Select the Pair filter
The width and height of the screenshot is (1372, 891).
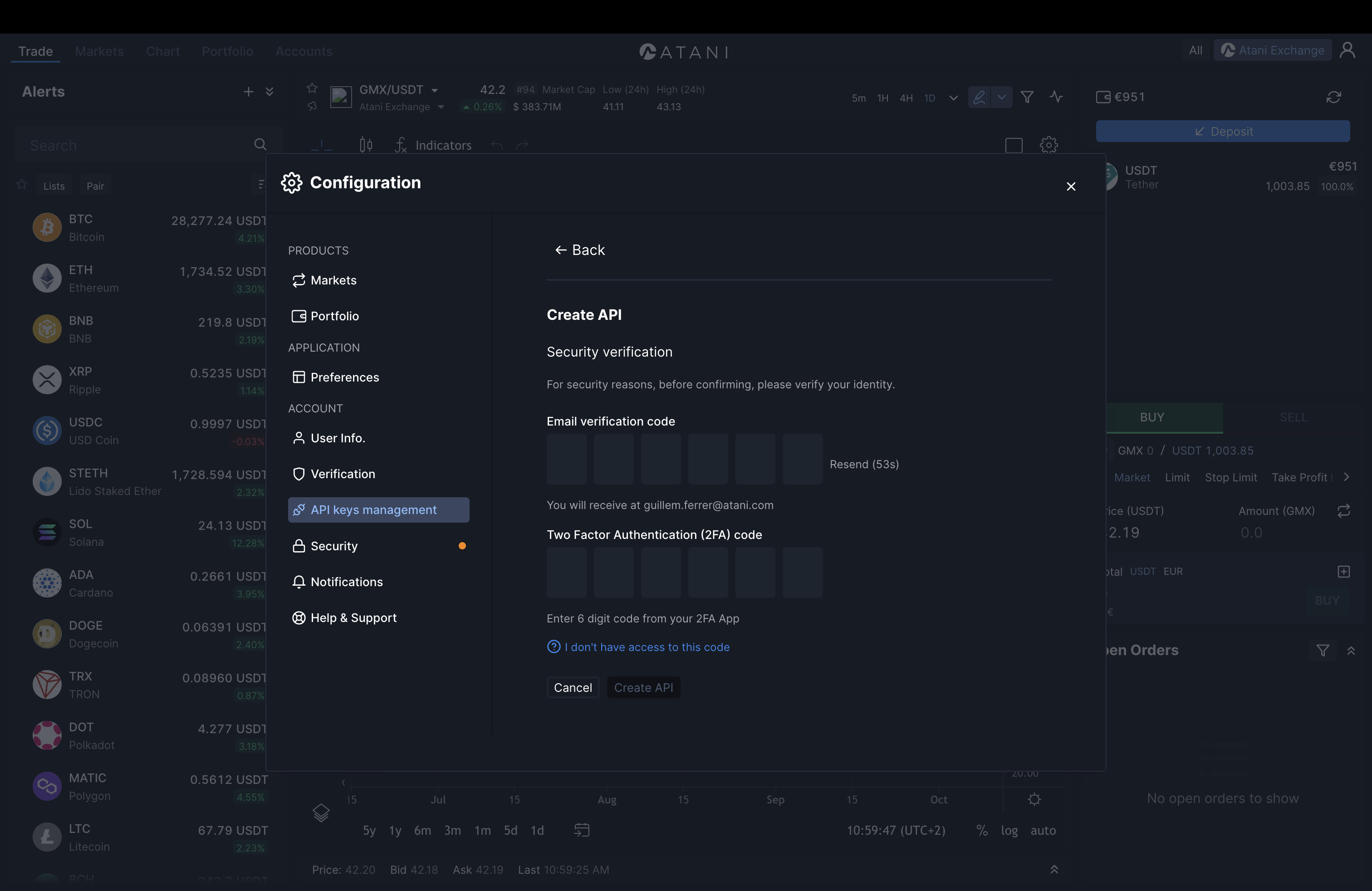(95, 186)
